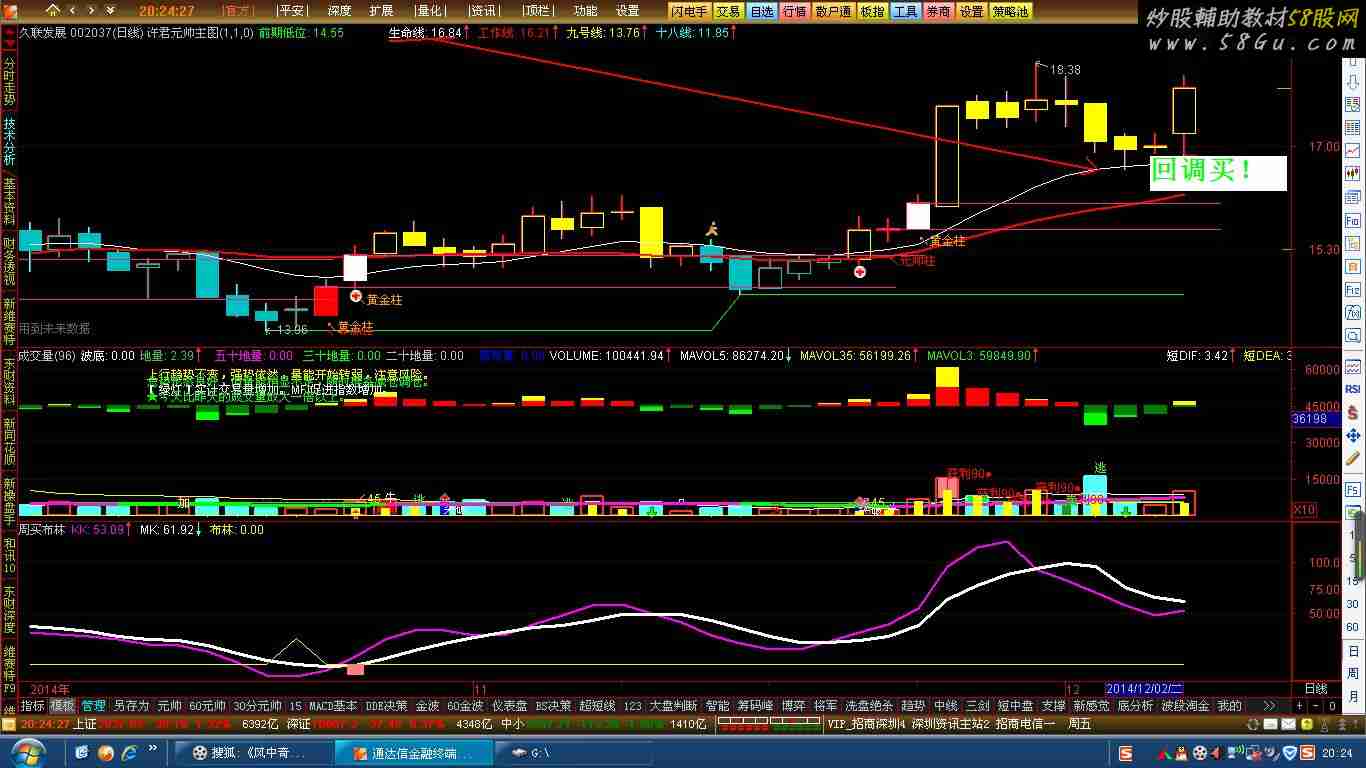Click the red dollar sign icon

click(x=1353, y=412)
